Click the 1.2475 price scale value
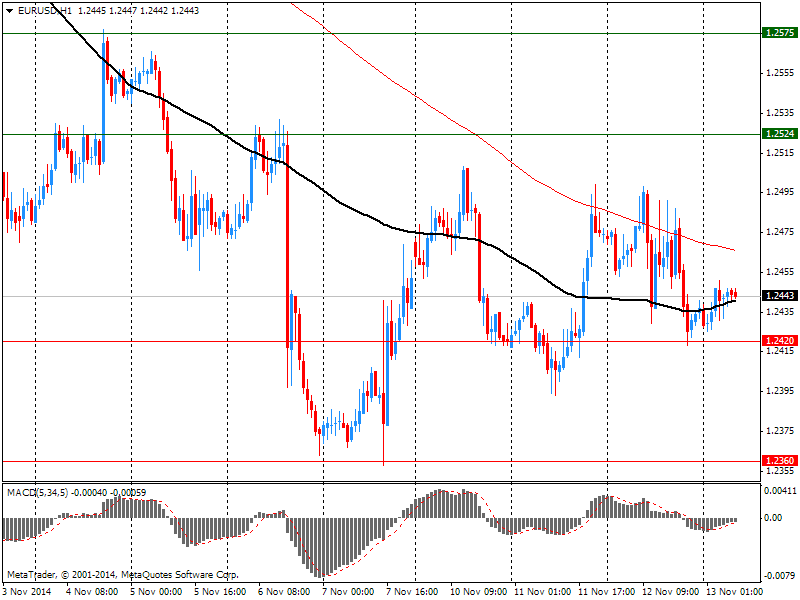 pyautogui.click(x=781, y=232)
